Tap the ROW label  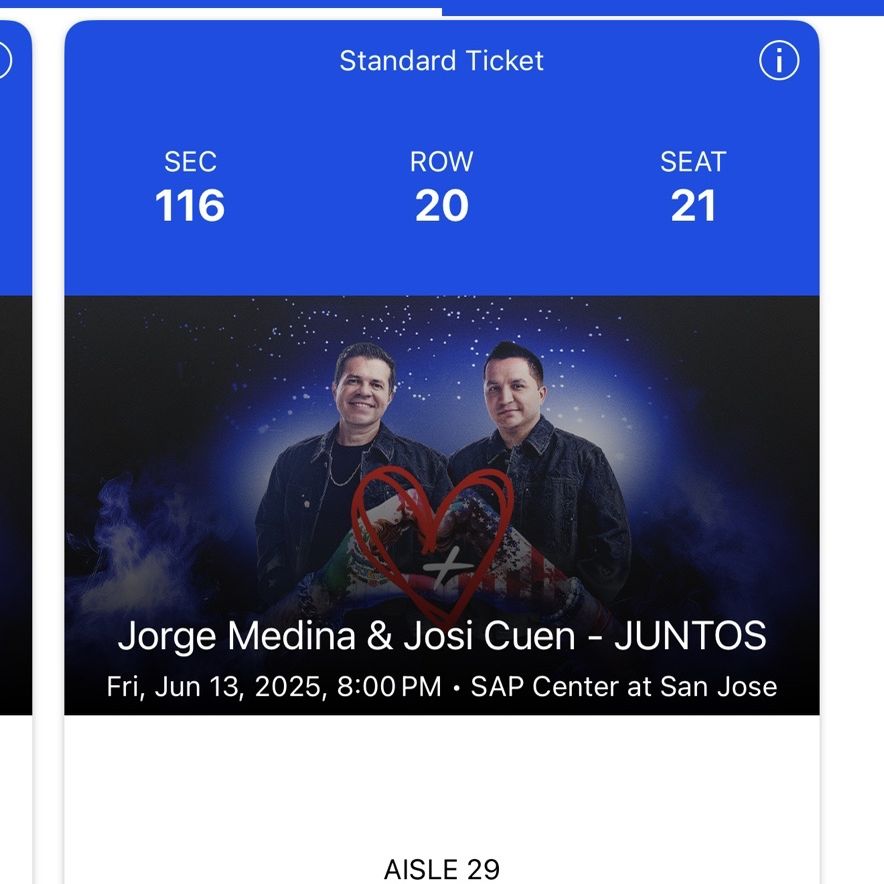441,162
